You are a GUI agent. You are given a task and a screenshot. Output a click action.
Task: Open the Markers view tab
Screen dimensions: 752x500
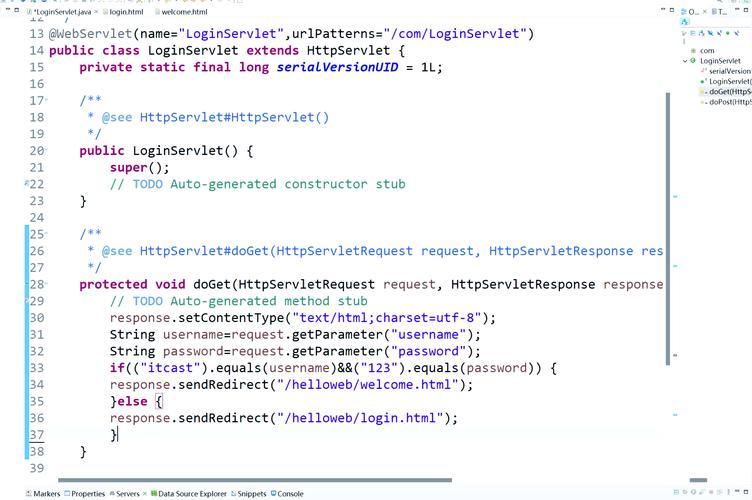coord(46,494)
